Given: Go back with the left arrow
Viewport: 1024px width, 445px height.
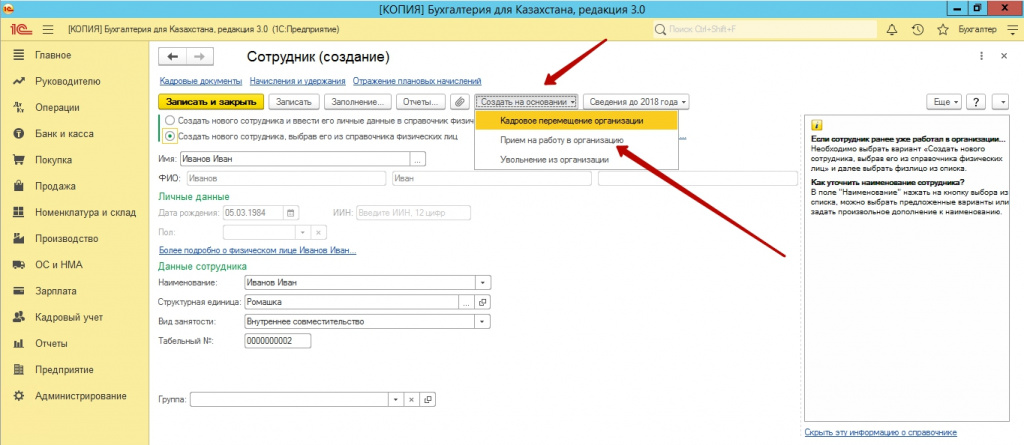Looking at the screenshot, I should (172, 57).
